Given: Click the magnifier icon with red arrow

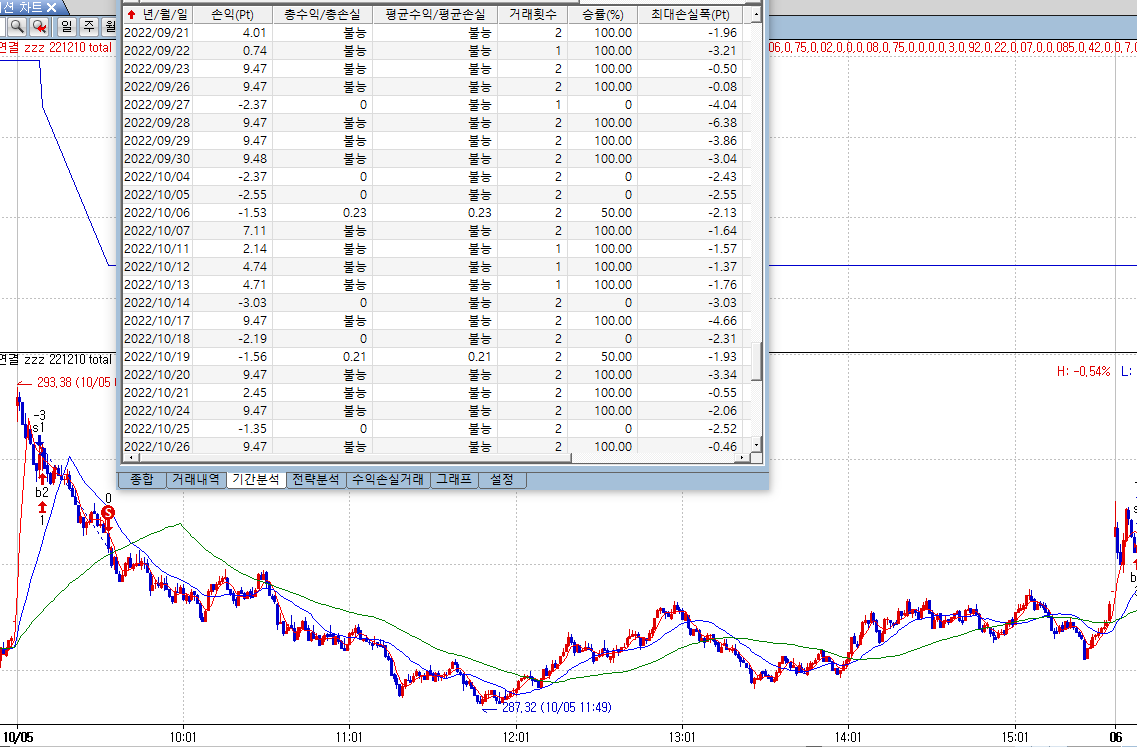Looking at the screenshot, I should pyautogui.click(x=39, y=26).
